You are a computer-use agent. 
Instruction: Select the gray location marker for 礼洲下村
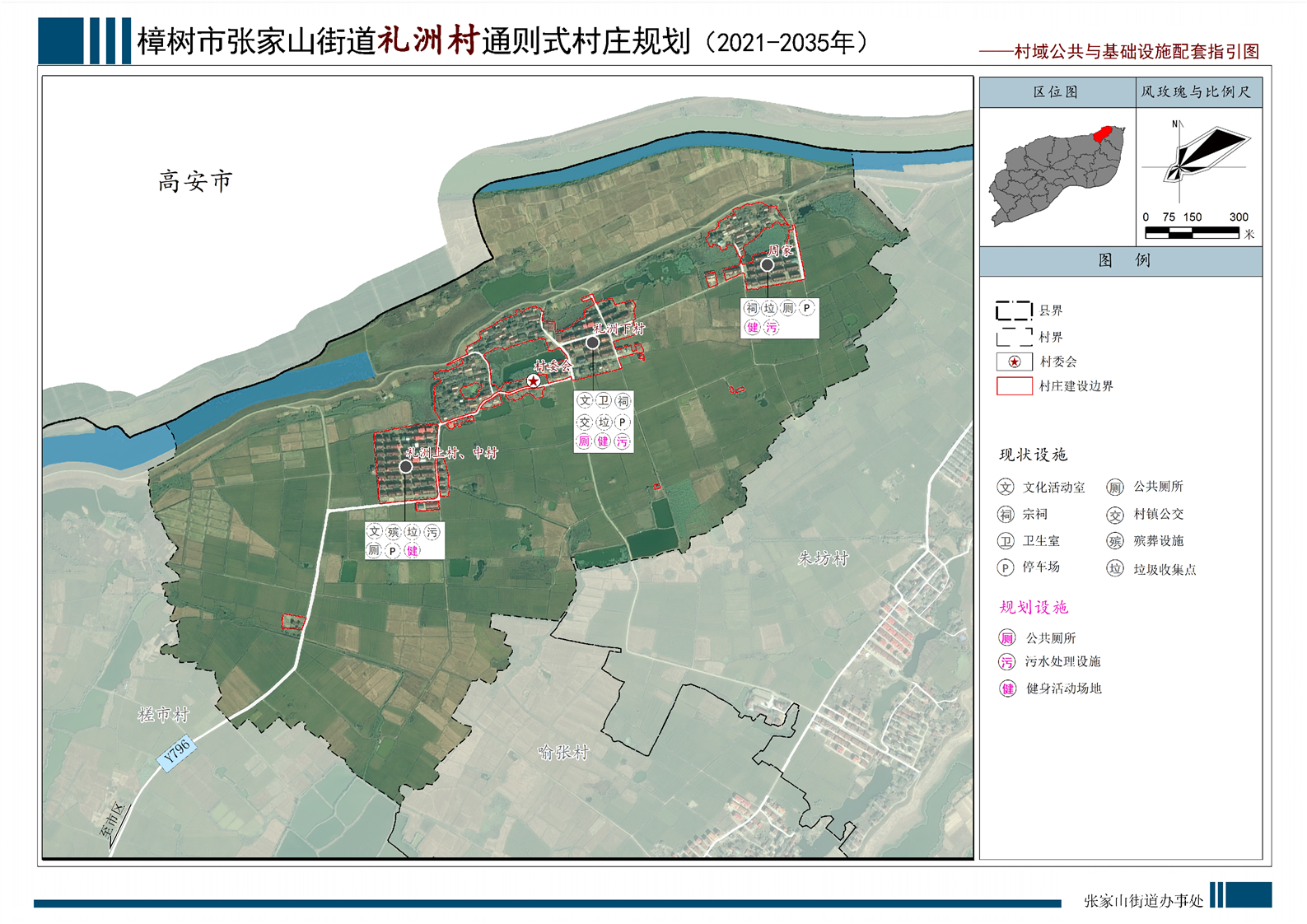coord(592,342)
